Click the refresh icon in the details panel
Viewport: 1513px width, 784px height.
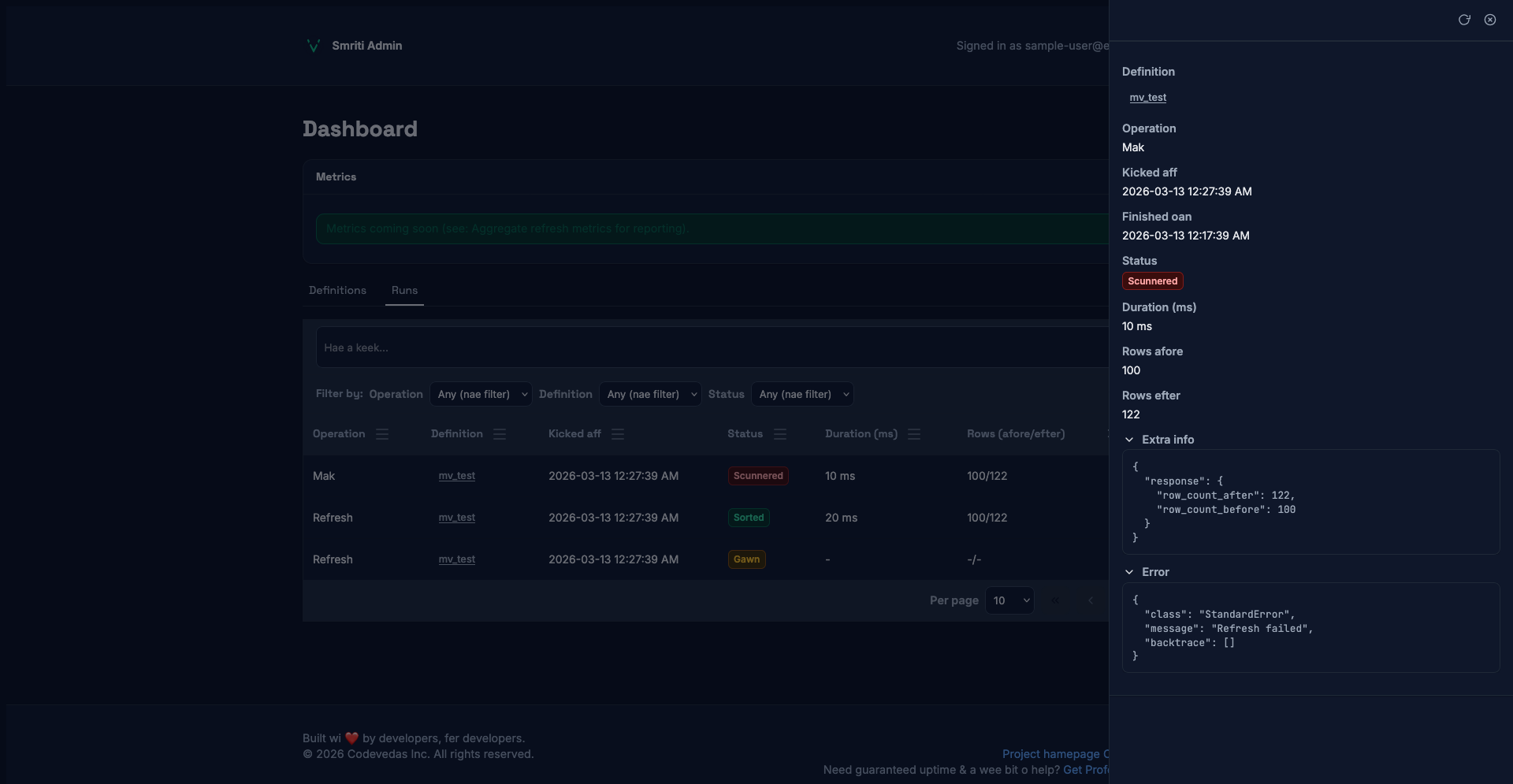pyautogui.click(x=1464, y=20)
